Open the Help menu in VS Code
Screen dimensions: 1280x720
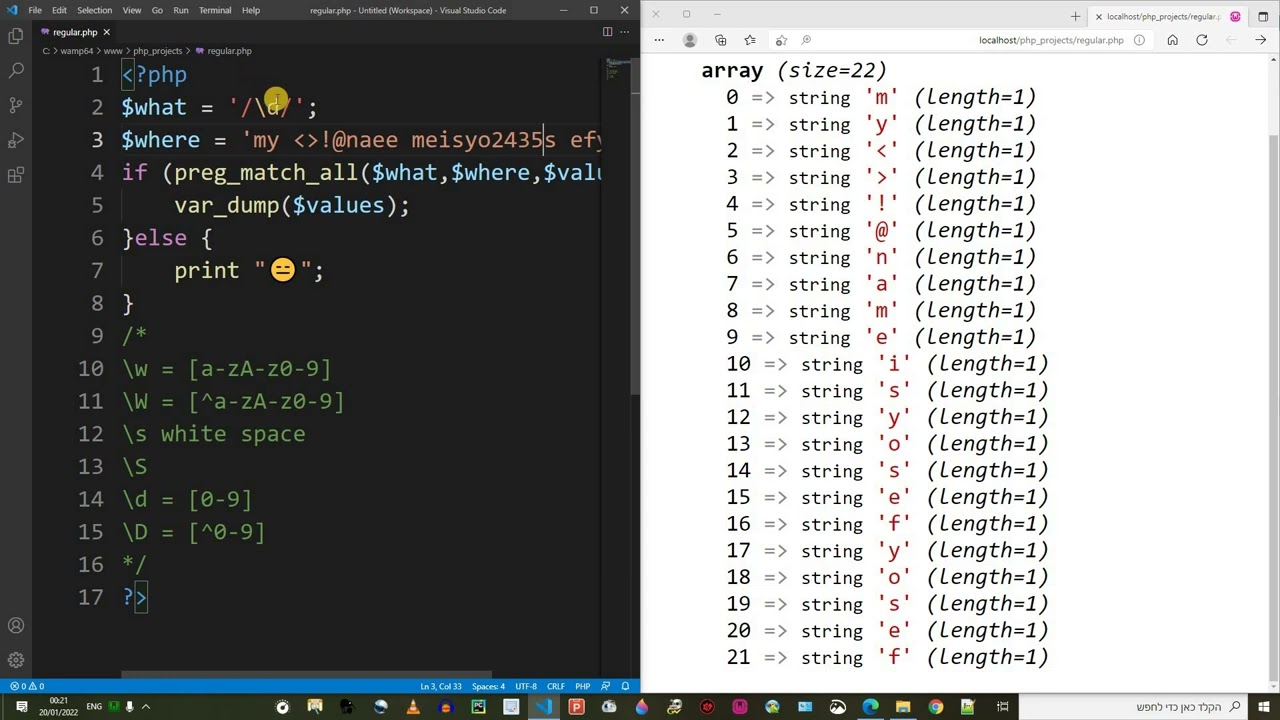[x=251, y=10]
